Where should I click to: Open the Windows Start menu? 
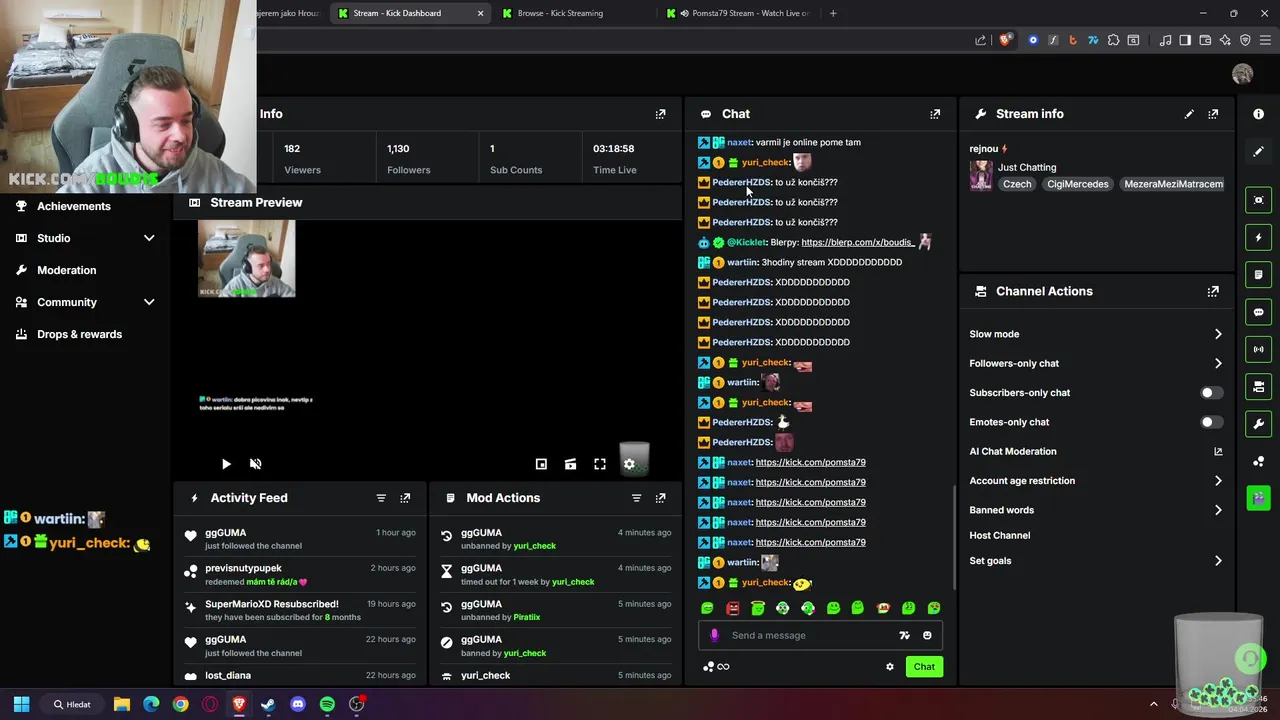[21, 704]
